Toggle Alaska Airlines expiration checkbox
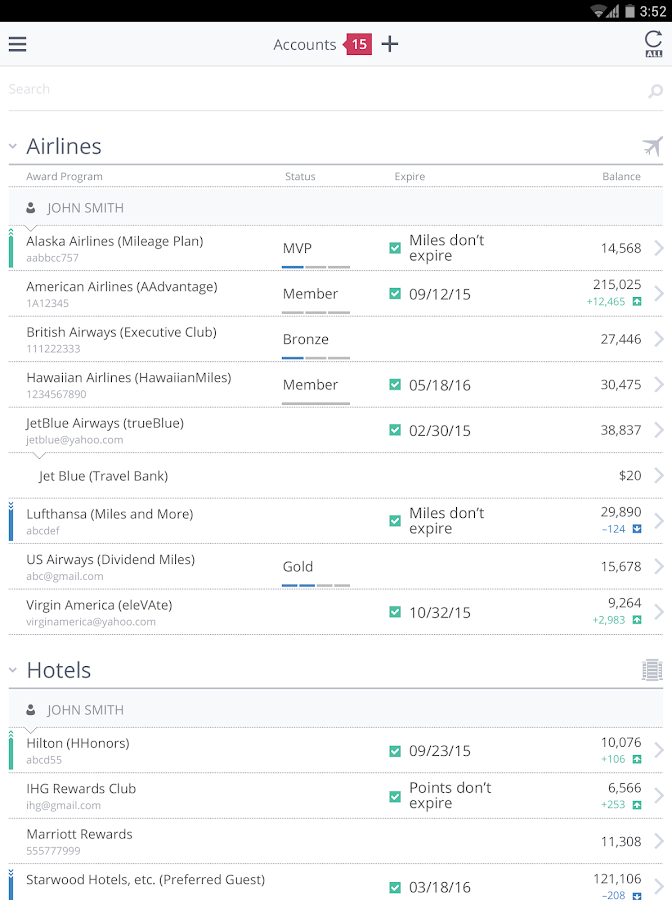The image size is (672, 900). coord(395,248)
